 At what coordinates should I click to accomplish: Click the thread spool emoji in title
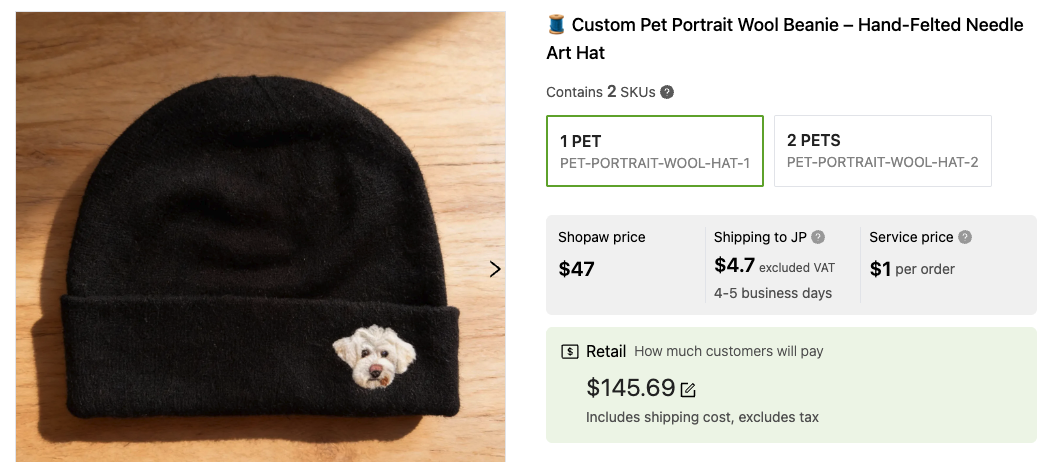(557, 25)
